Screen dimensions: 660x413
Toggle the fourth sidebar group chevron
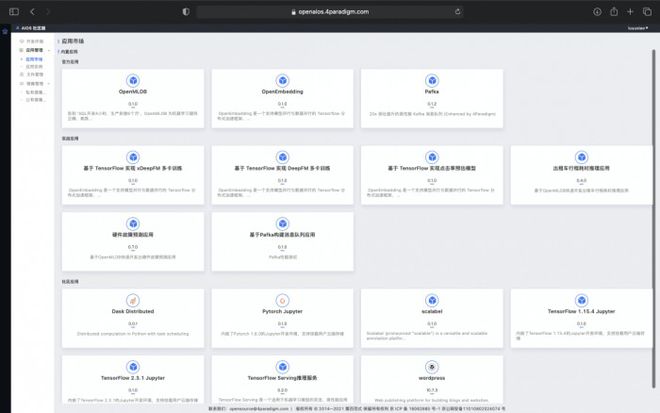(x=49, y=84)
